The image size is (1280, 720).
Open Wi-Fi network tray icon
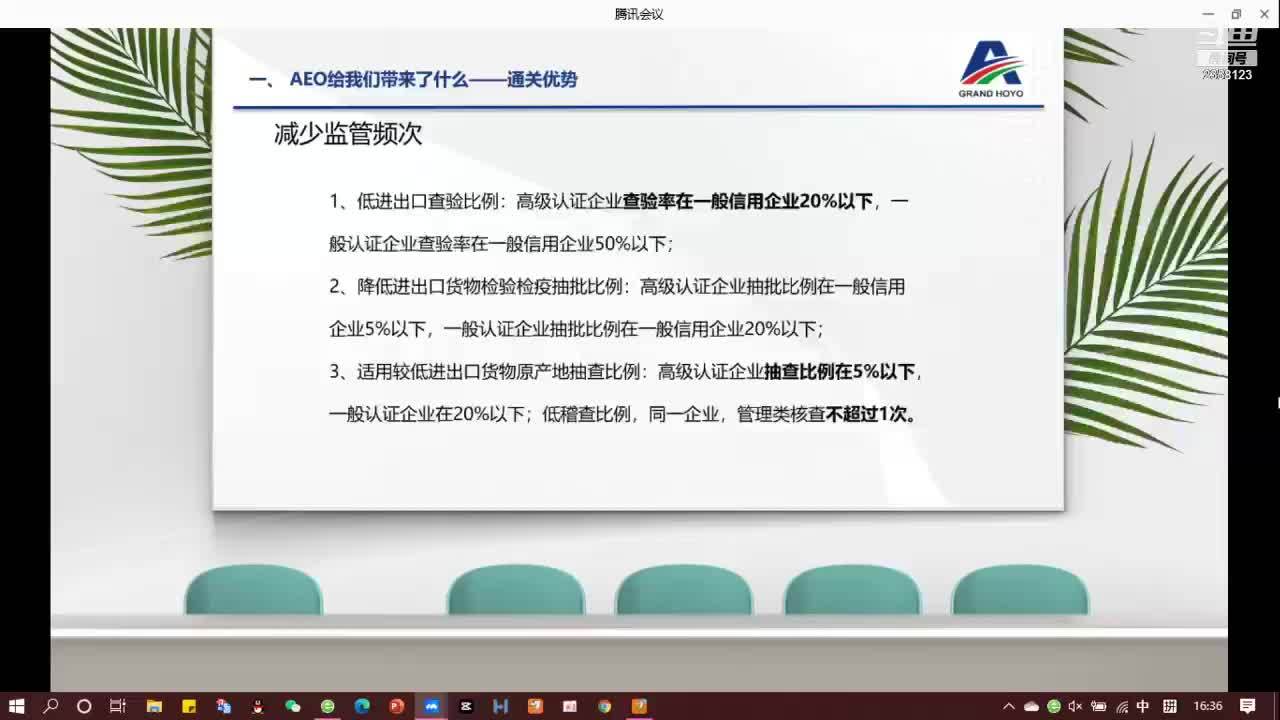(x=1121, y=706)
